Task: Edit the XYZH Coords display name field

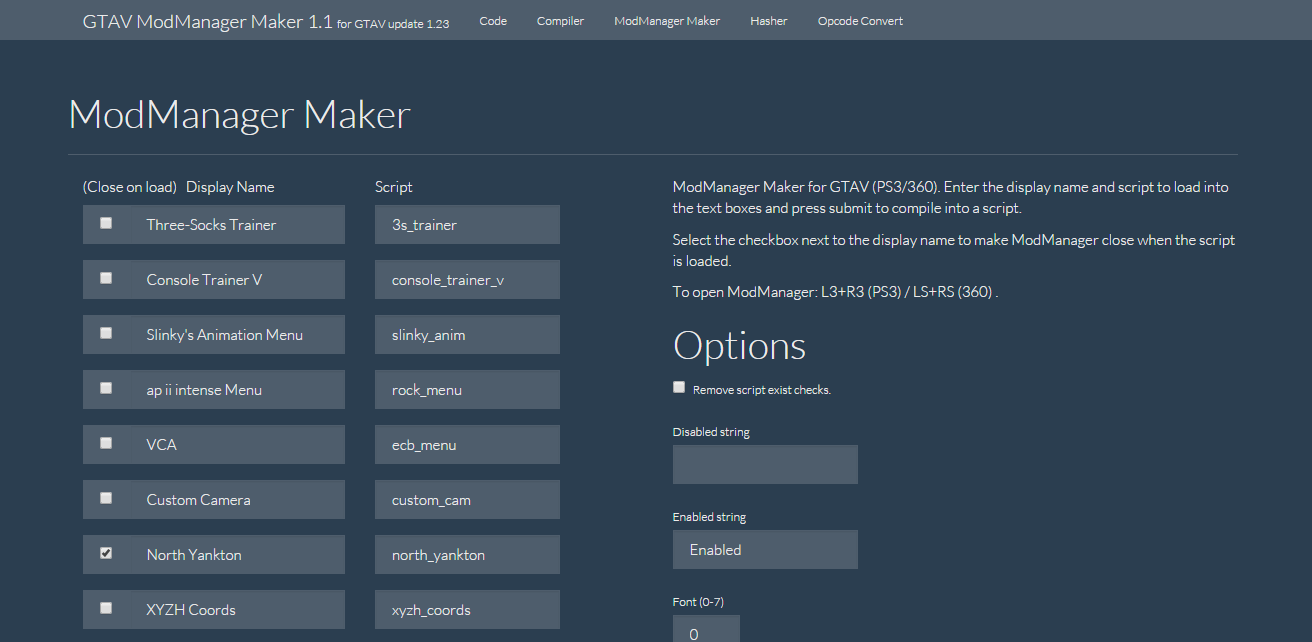Action: (237, 610)
